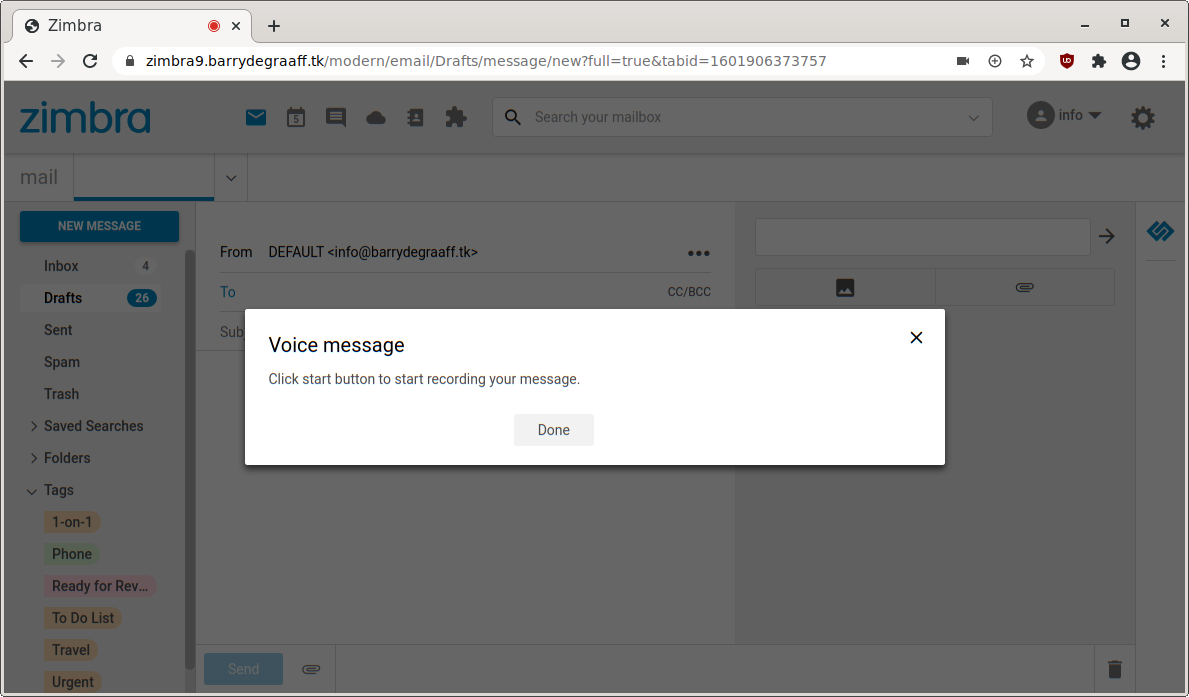Open the settings gear

pyautogui.click(x=1143, y=118)
